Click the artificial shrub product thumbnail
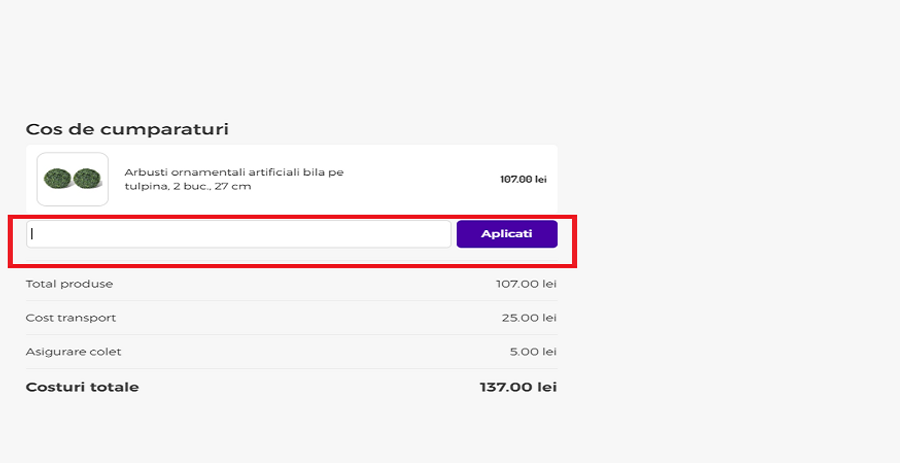The height and width of the screenshot is (463, 900). click(72, 179)
